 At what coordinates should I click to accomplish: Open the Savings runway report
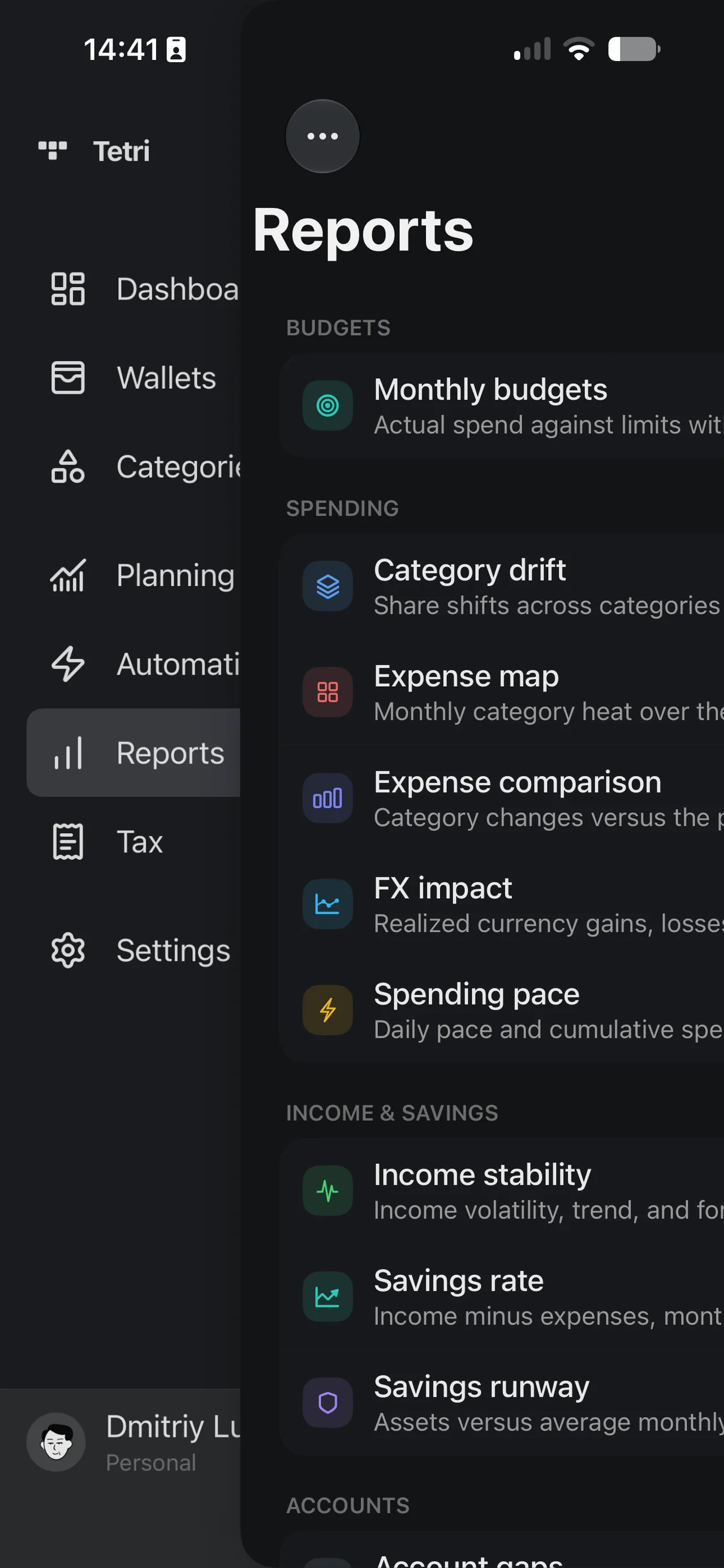click(502, 1403)
